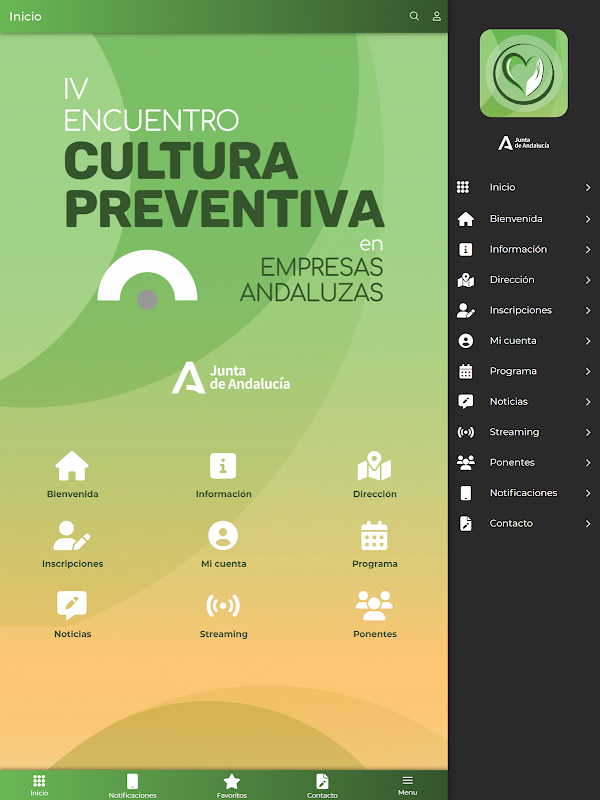
Task: Expand the Inscripciones chevron in sidebar
Action: (588, 310)
